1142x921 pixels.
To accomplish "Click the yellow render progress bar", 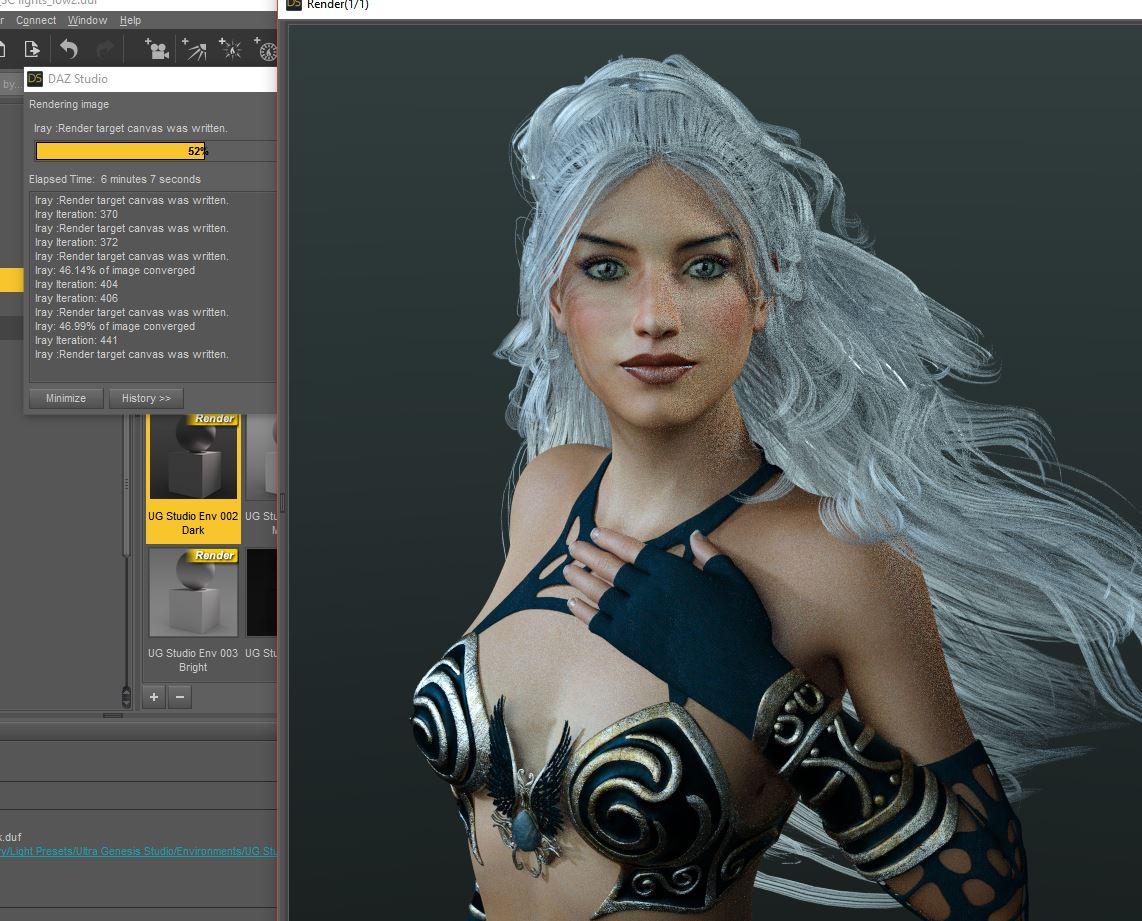I will tap(121, 151).
